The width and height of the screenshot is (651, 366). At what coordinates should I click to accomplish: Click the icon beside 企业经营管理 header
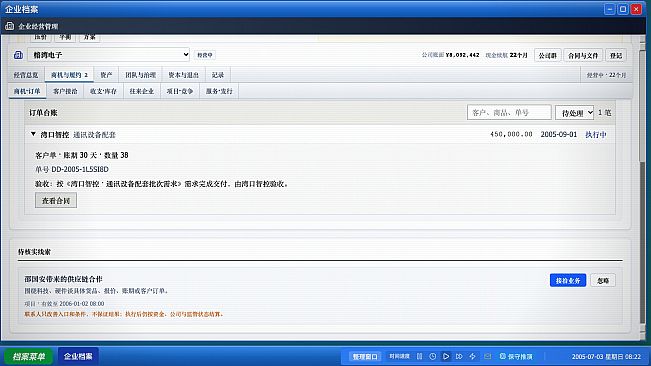10,26
